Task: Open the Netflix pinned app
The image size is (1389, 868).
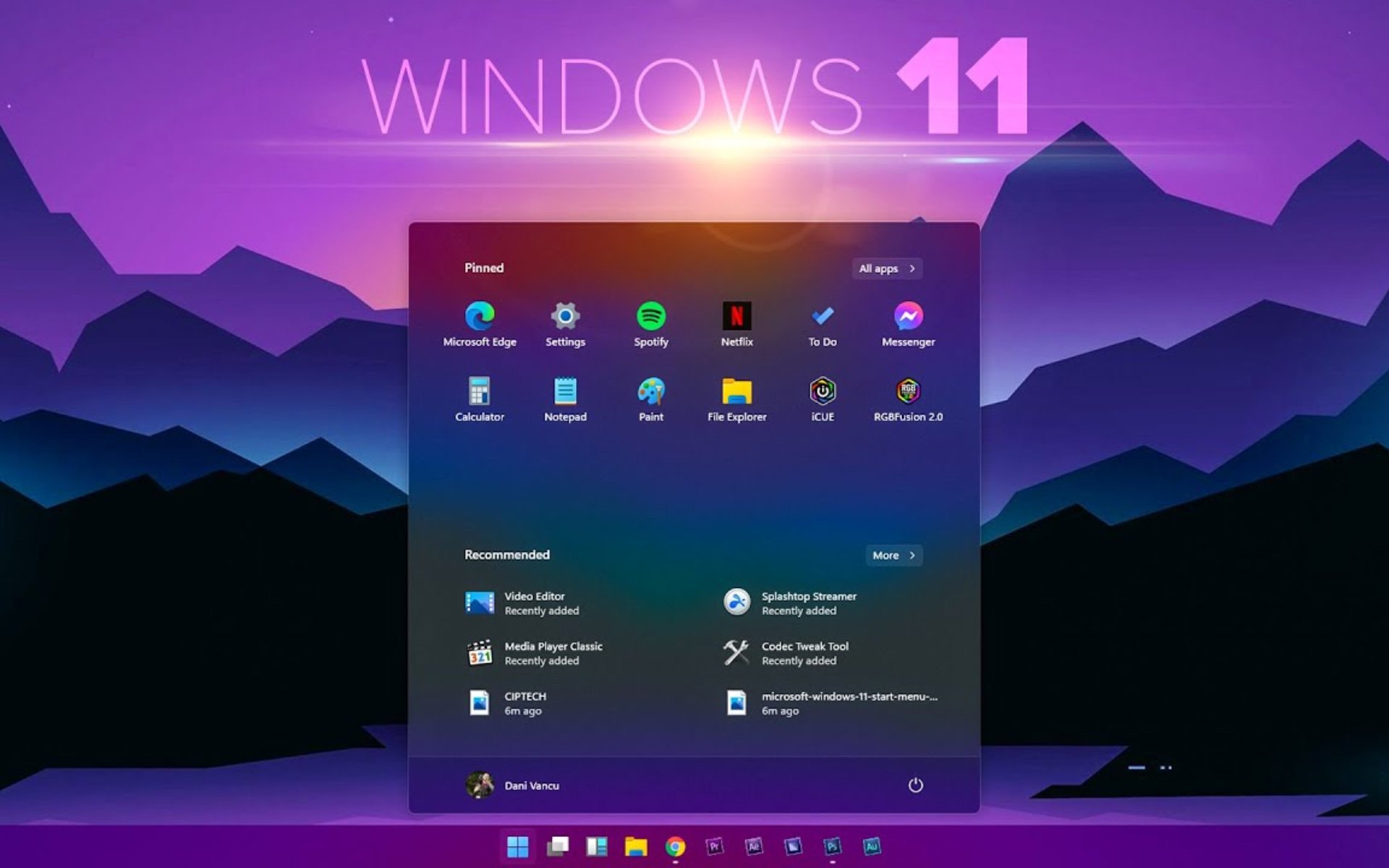Action: click(x=736, y=325)
